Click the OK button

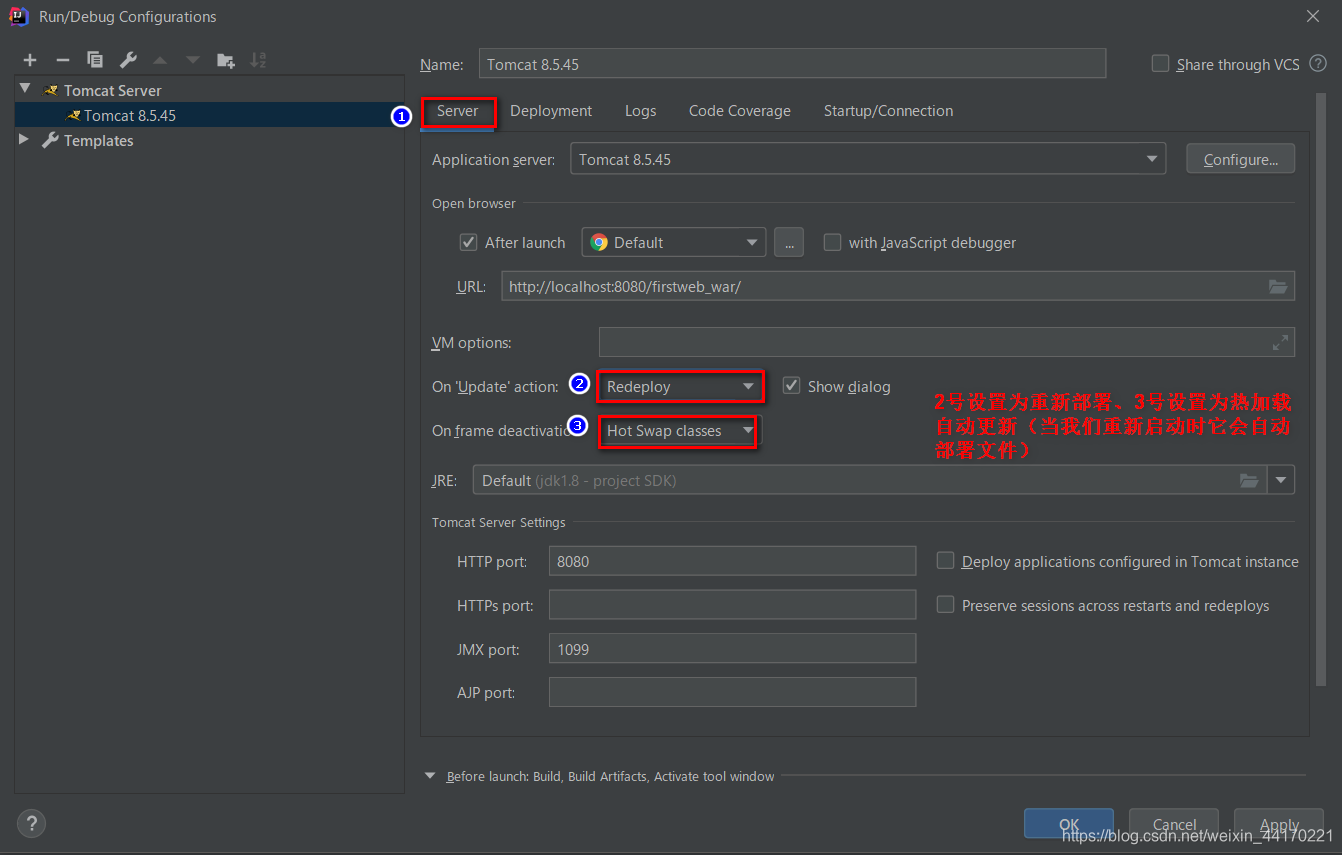pos(1069,824)
